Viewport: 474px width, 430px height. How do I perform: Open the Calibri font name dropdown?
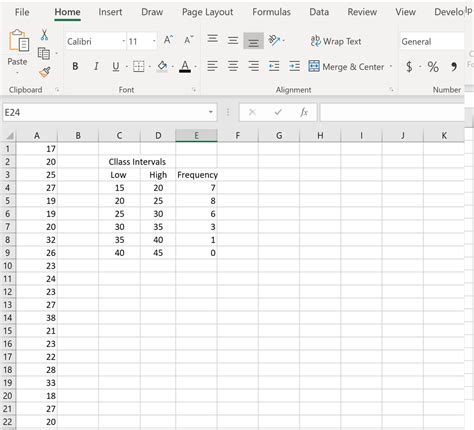[x=123, y=41]
